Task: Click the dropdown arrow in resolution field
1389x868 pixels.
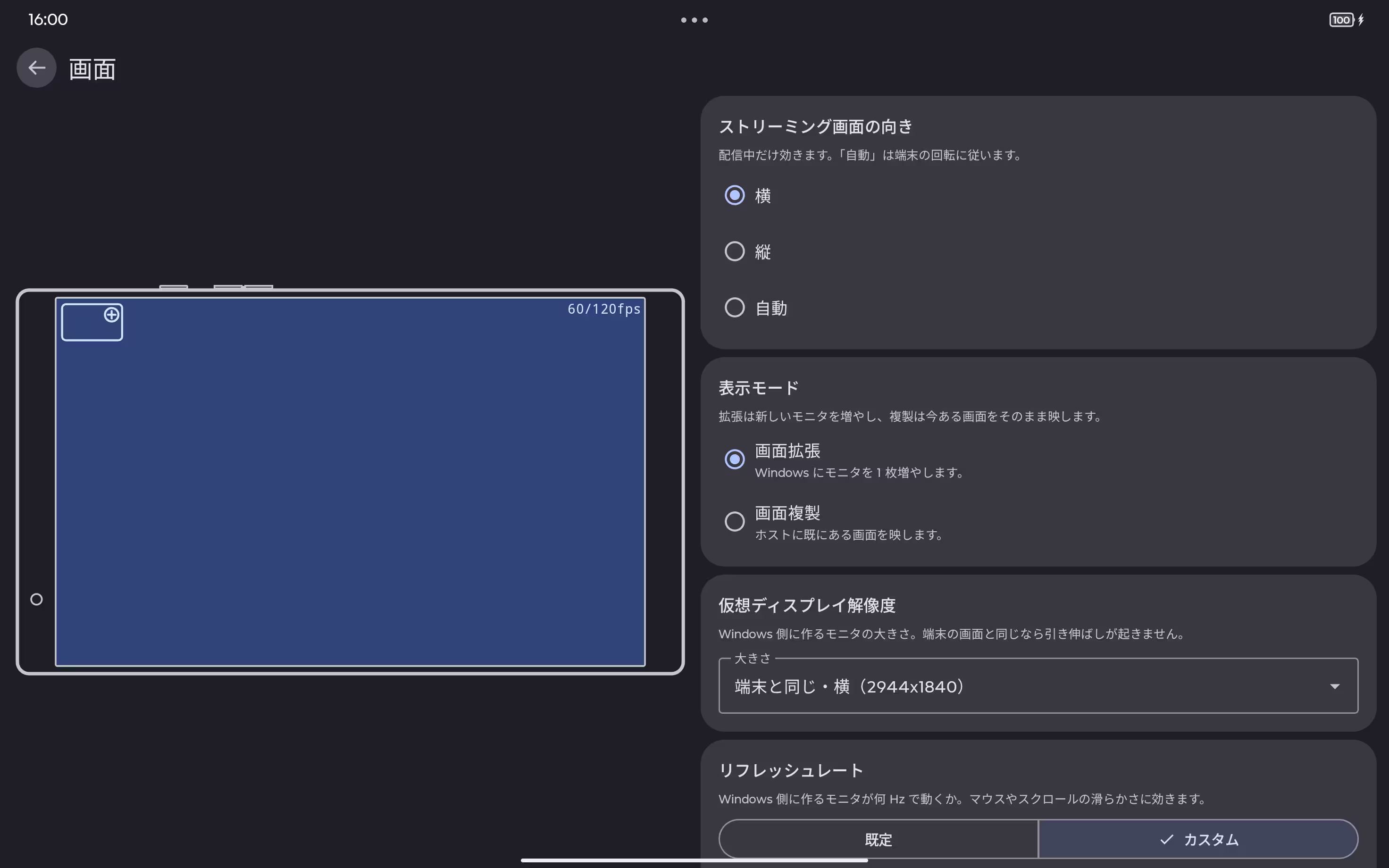Action: (x=1334, y=686)
